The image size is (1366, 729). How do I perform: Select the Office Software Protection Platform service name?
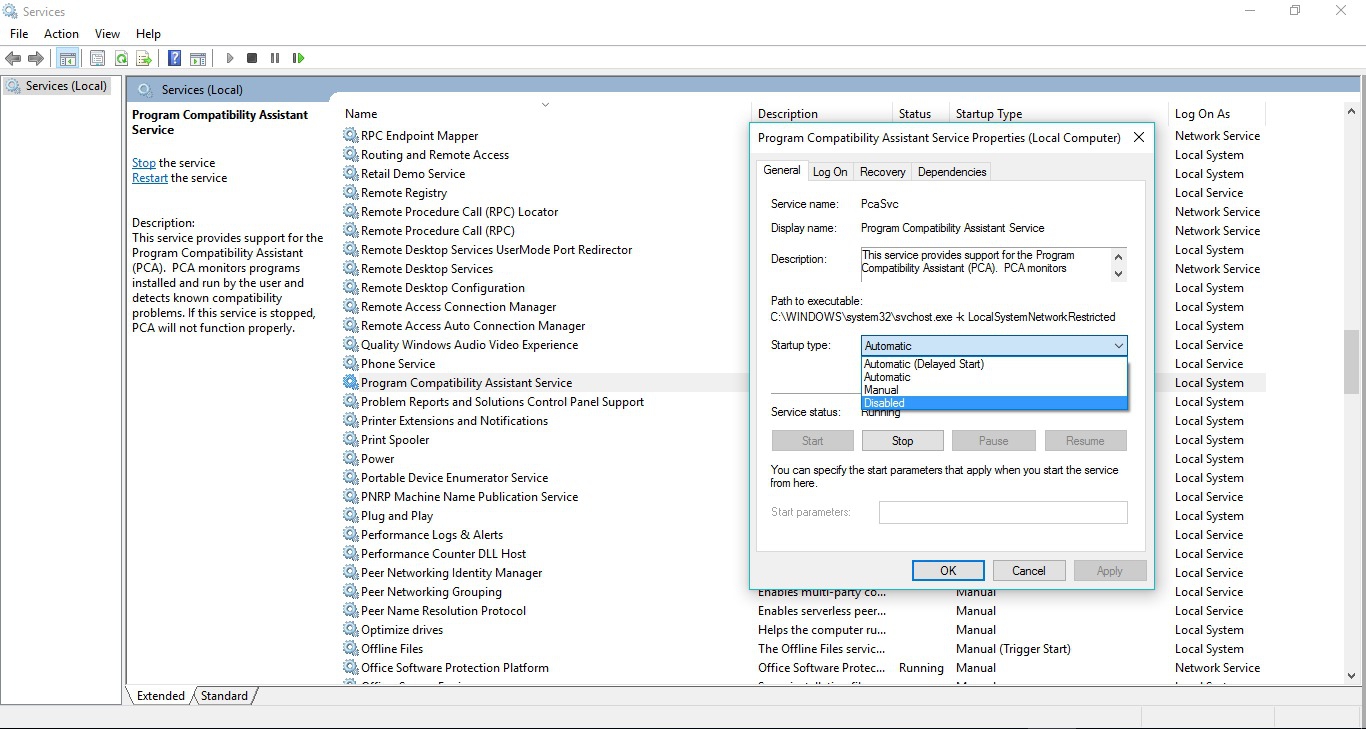tap(454, 668)
